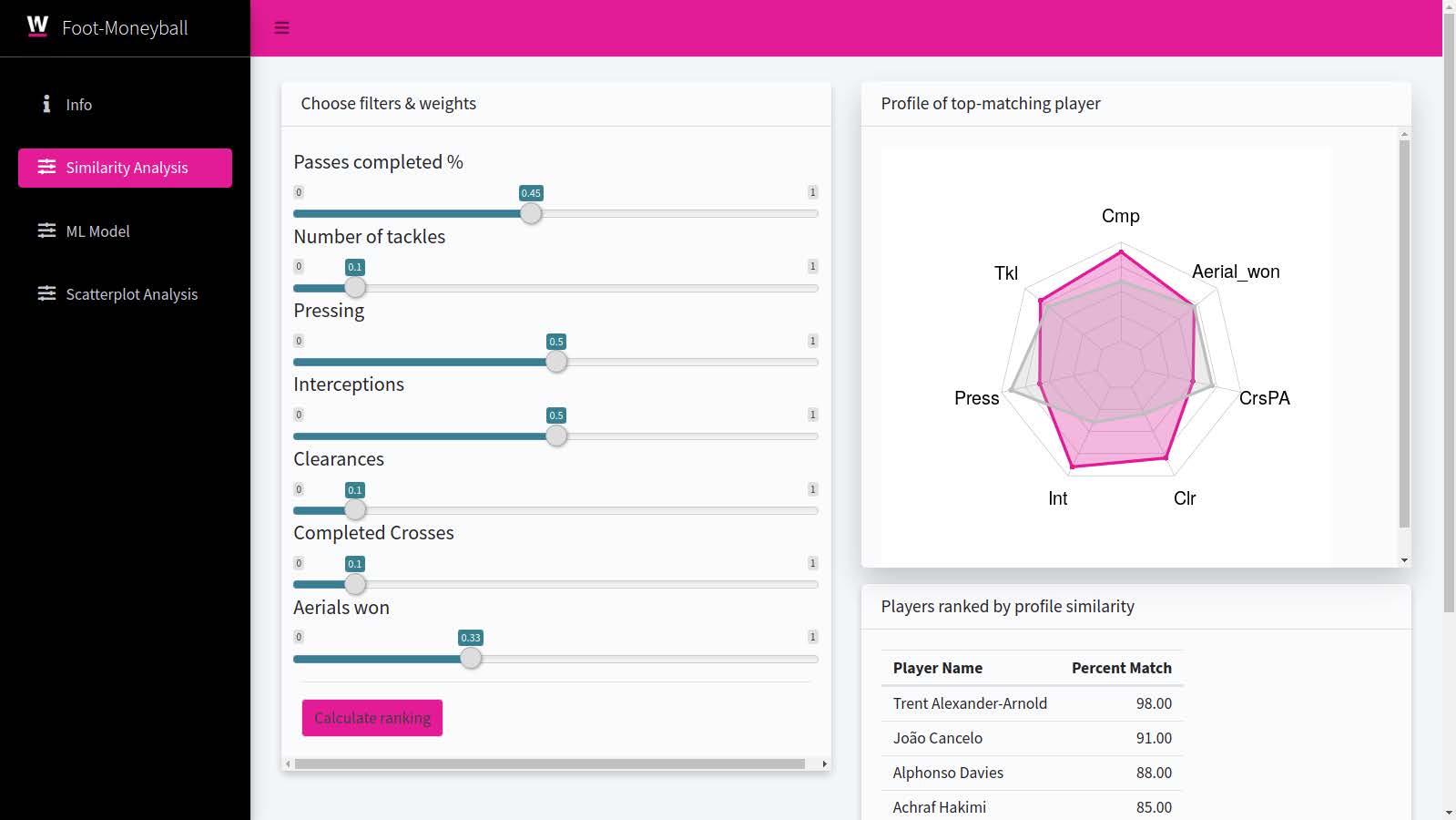1456x820 pixels.
Task: Click the Clr label on the radar chart
Action: 1185,498
